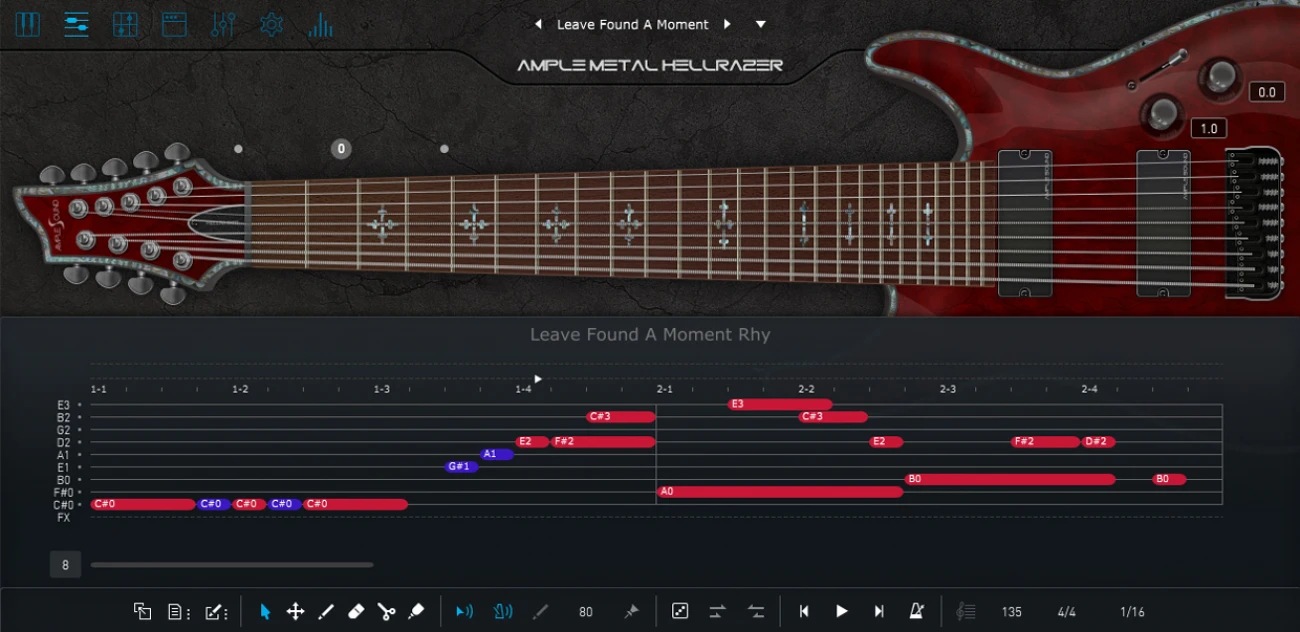Viewport: 1300px width, 632px height.
Task: Click the bar count box showing 8
Action: coord(65,565)
